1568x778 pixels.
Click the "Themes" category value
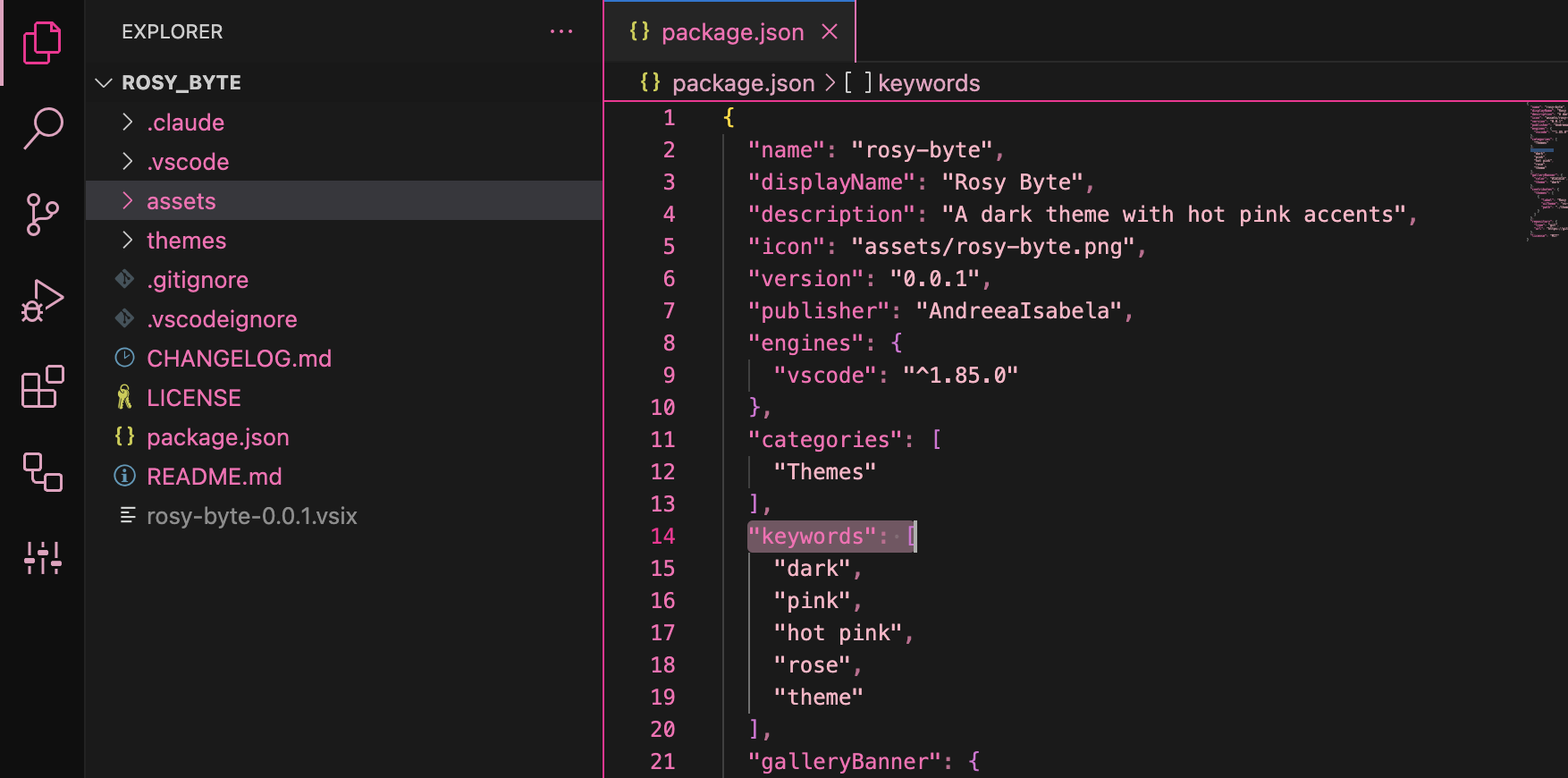(825, 472)
